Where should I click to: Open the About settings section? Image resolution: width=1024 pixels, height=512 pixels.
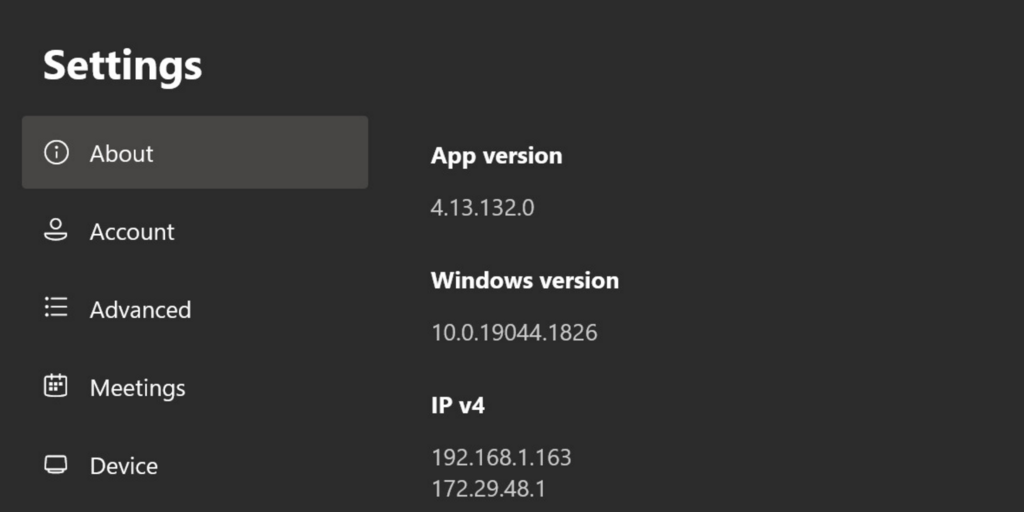click(195, 153)
